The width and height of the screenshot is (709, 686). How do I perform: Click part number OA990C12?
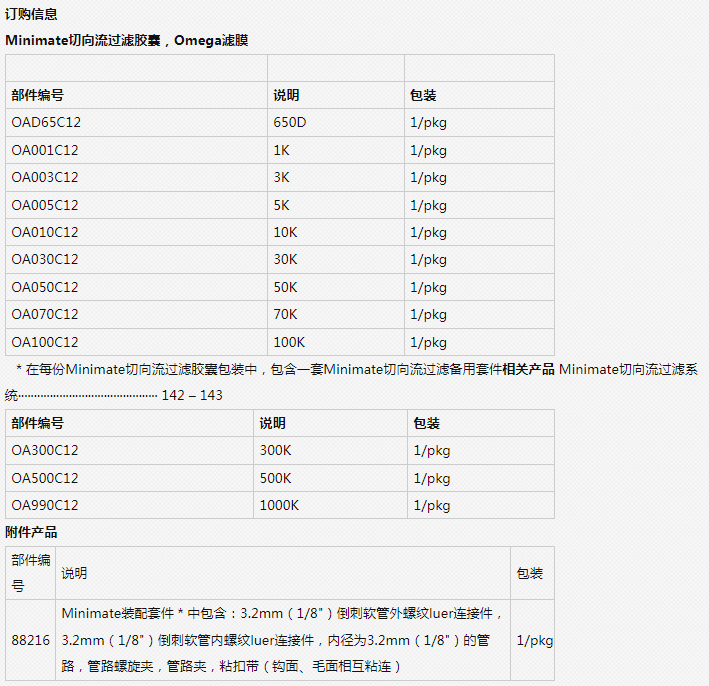tap(45, 505)
